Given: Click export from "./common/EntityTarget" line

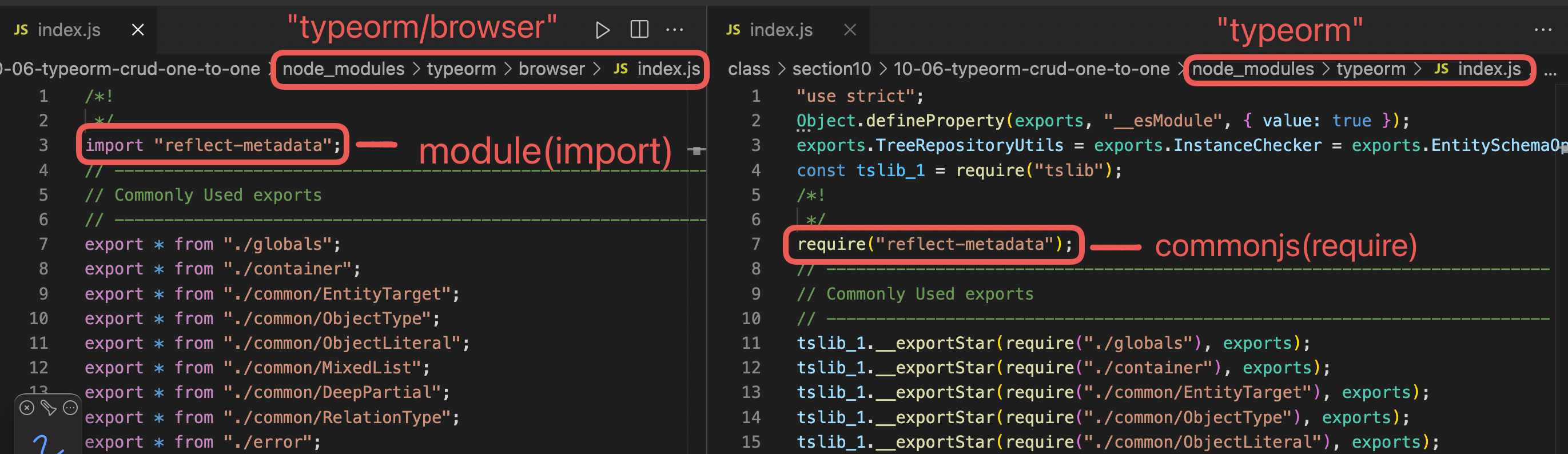Looking at the screenshot, I should click(272, 294).
